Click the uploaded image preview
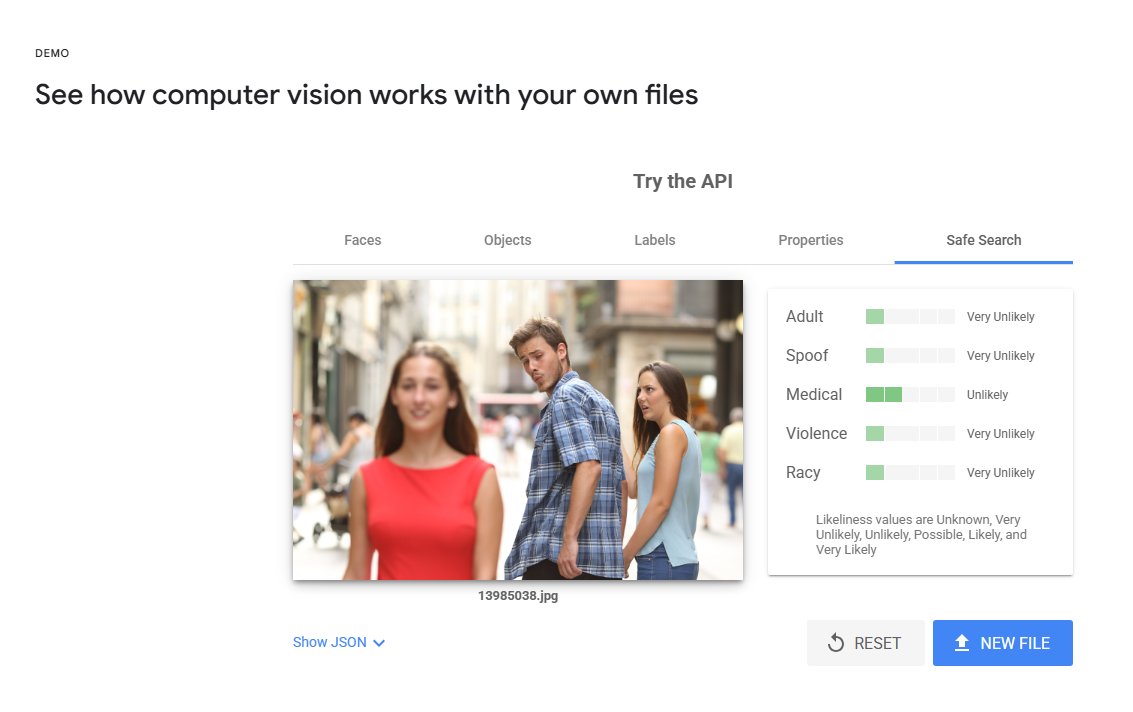 coord(517,429)
